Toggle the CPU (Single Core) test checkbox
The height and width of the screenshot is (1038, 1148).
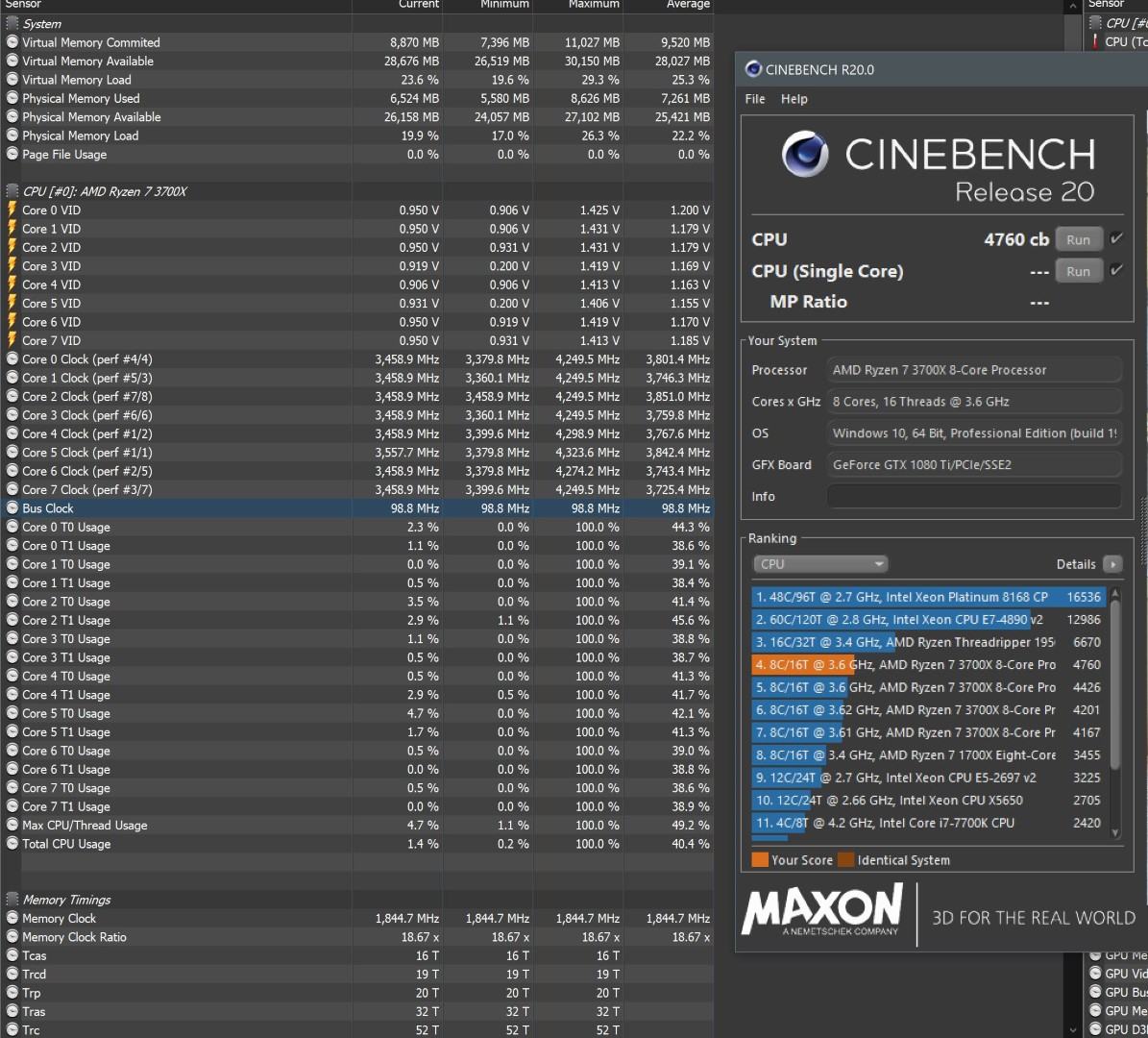[1116, 269]
